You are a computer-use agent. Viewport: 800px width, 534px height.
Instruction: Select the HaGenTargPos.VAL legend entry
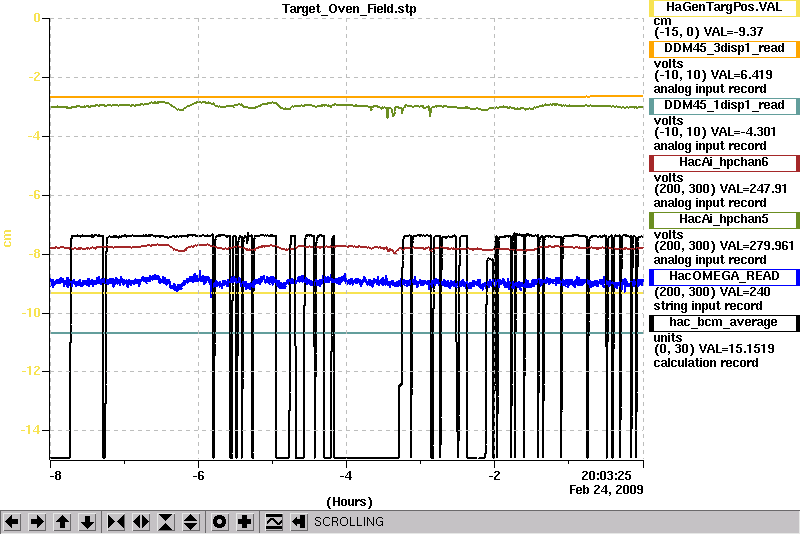[724, 8]
